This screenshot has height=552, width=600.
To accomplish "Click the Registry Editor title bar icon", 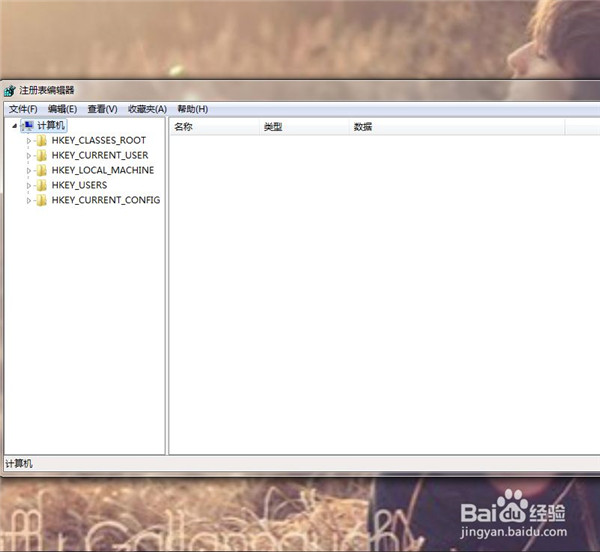I will click(9, 91).
